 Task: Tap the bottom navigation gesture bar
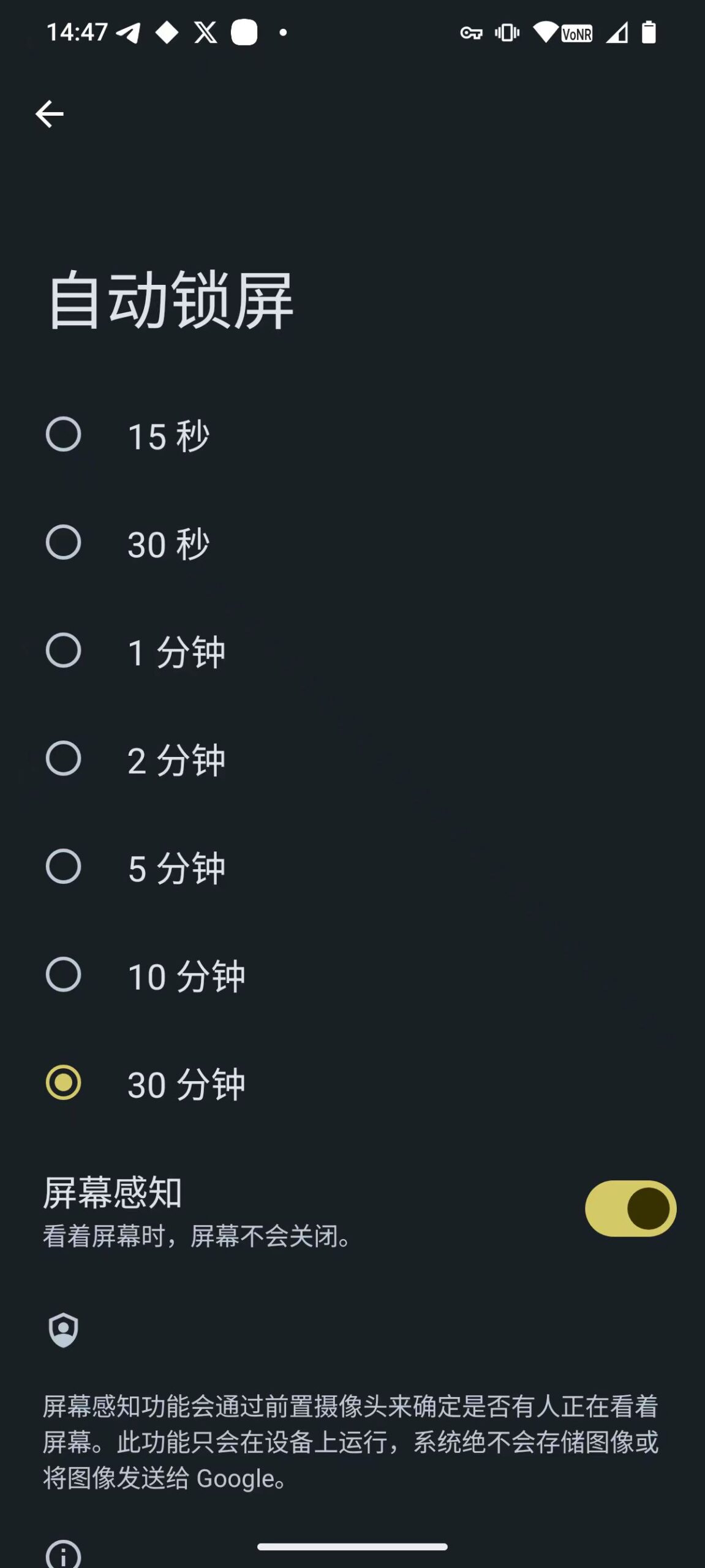[352, 1547]
